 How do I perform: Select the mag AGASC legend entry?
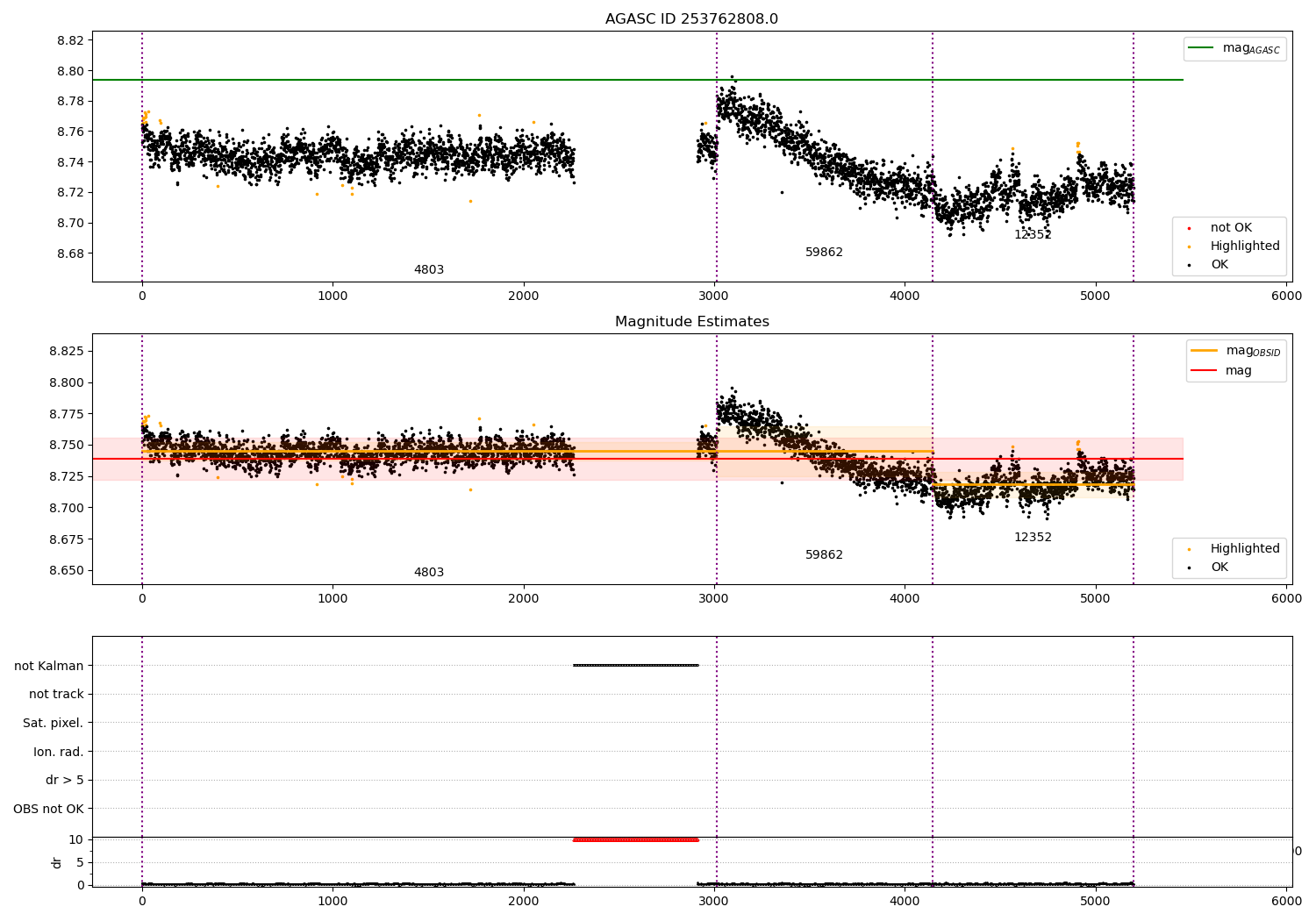pyautogui.click(x=1235, y=48)
